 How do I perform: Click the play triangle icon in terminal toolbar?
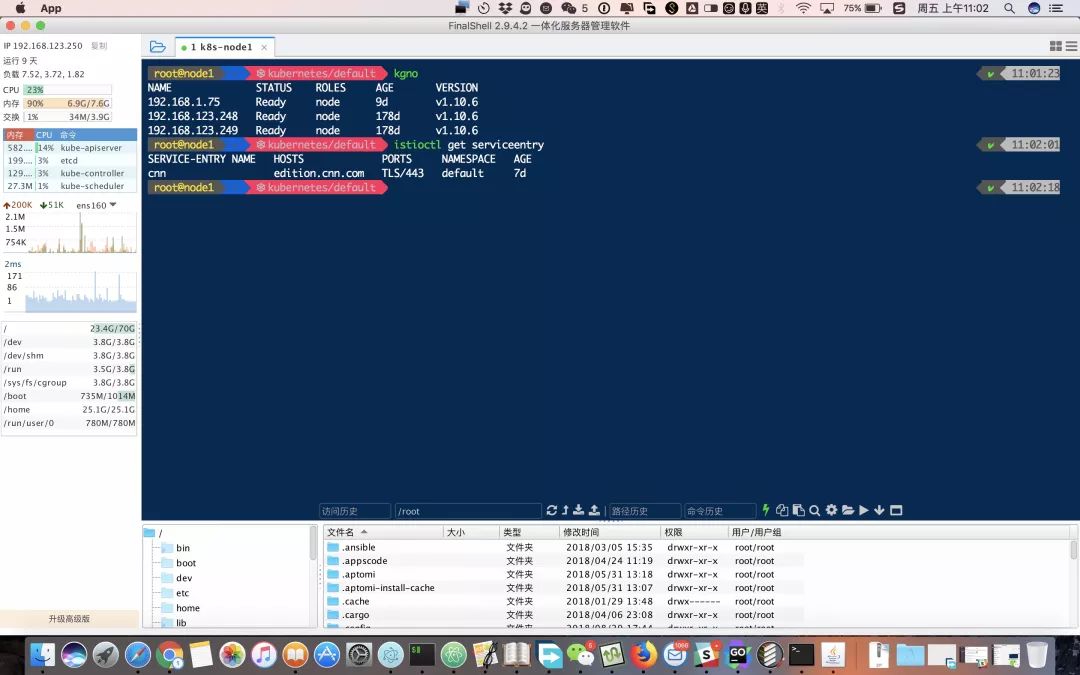[x=864, y=510]
